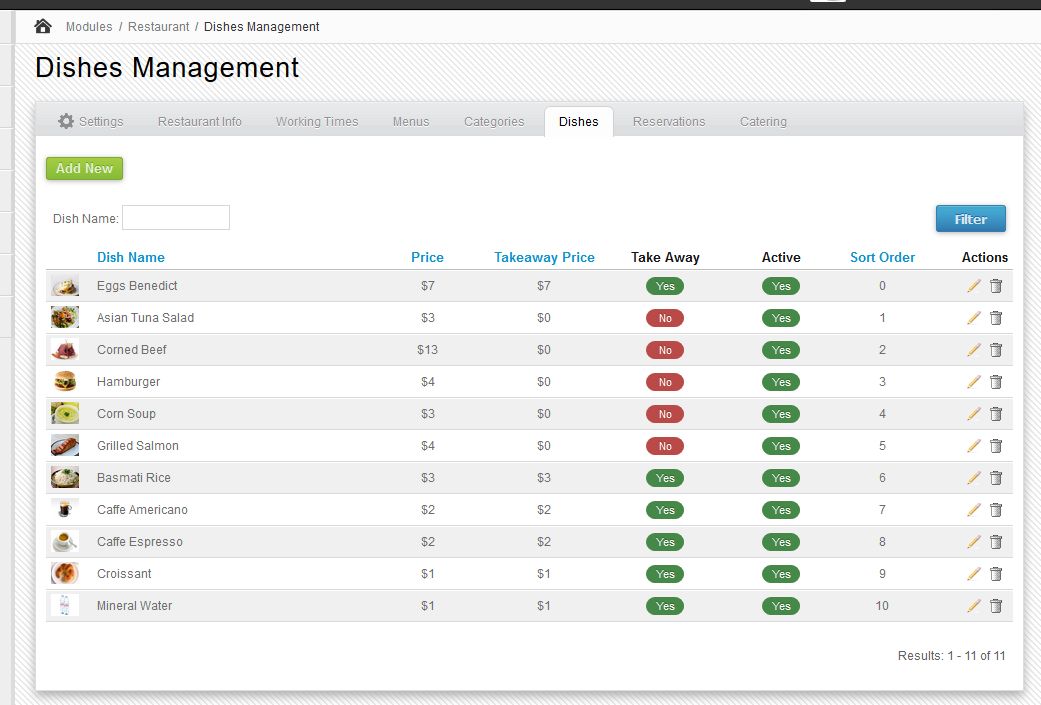
Task: Open the Settings tab with gear icon
Action: (x=91, y=122)
